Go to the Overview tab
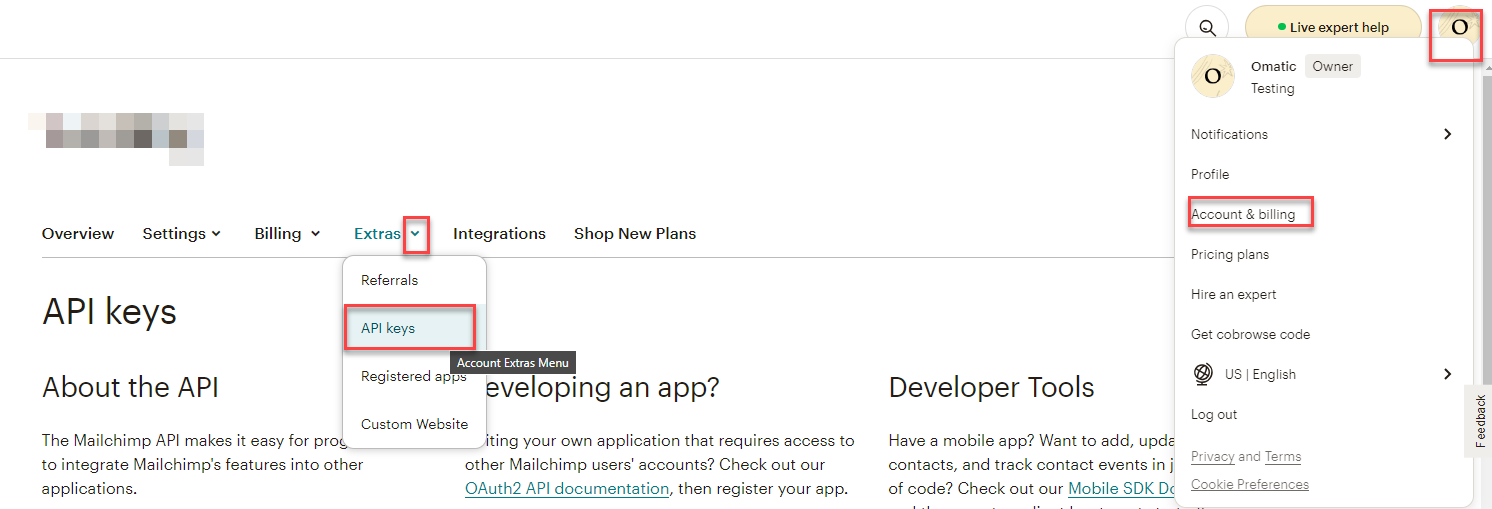The image size is (1492, 509). [x=78, y=234]
